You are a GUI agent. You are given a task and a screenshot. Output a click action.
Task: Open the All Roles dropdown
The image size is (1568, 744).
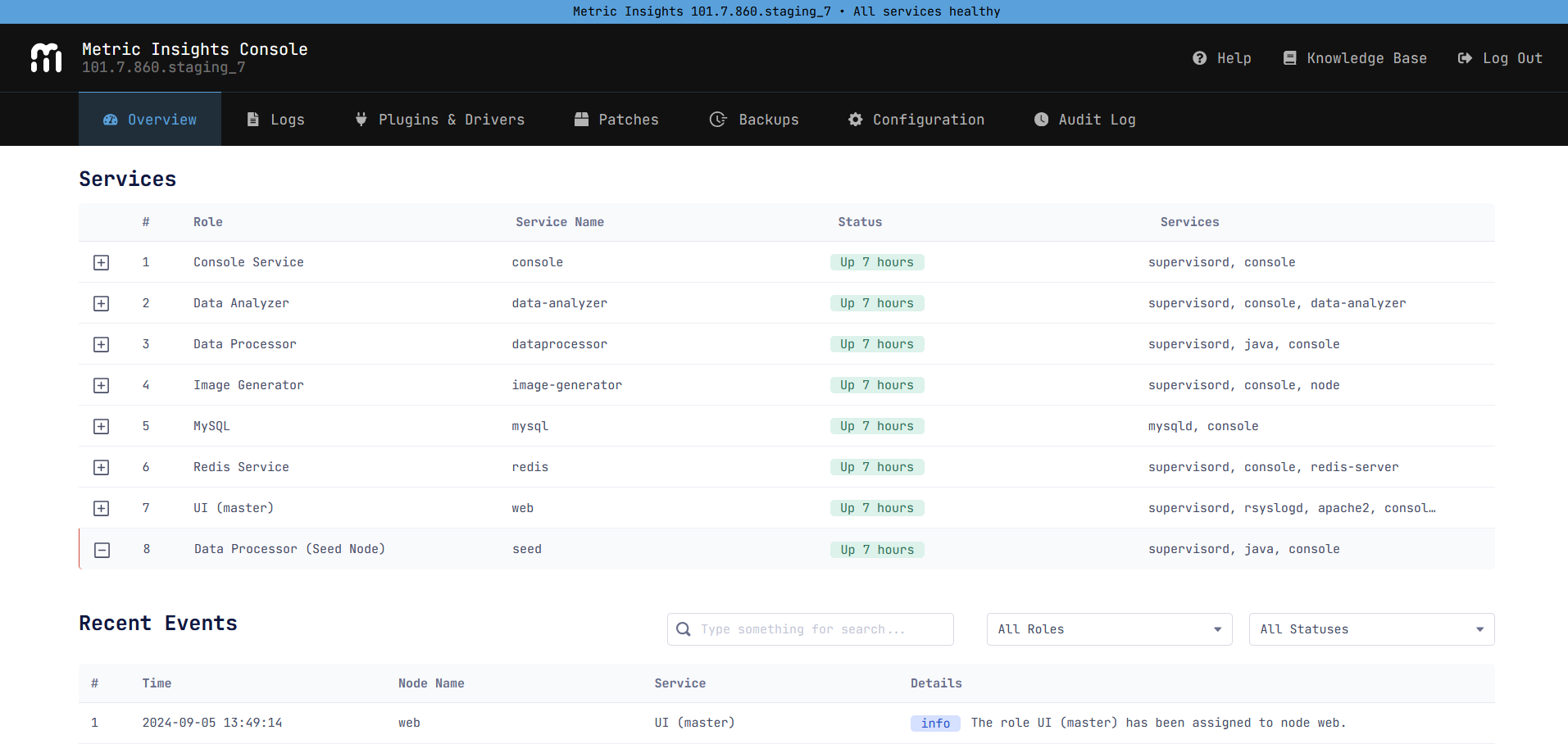tap(1109, 629)
